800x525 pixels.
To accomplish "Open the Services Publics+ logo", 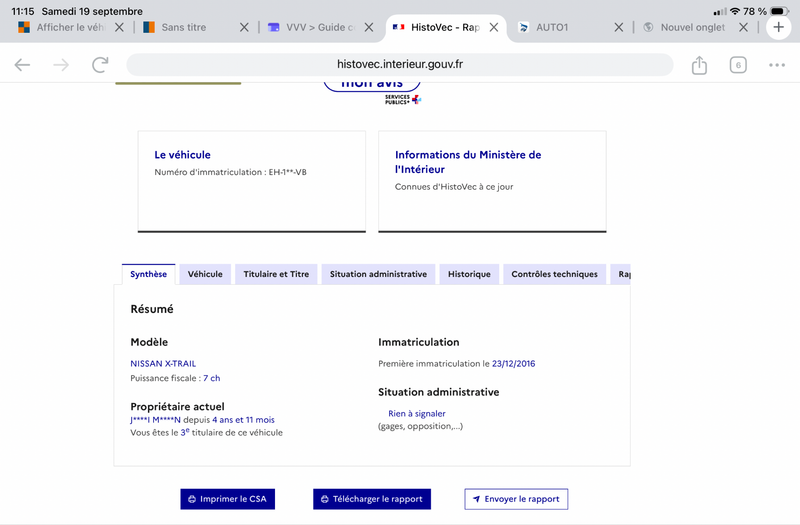I will pyautogui.click(x=403, y=99).
